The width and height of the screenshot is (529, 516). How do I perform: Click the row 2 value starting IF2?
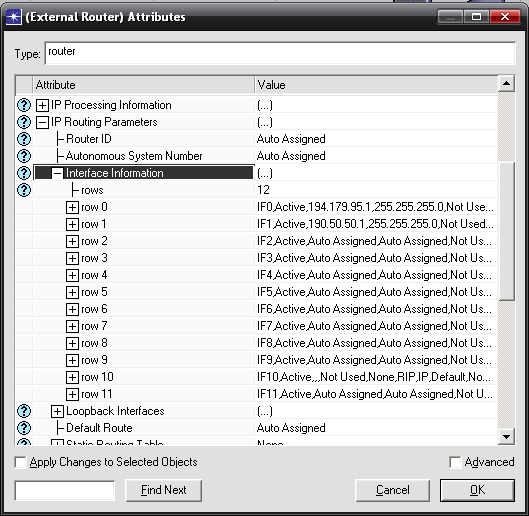[374, 241]
